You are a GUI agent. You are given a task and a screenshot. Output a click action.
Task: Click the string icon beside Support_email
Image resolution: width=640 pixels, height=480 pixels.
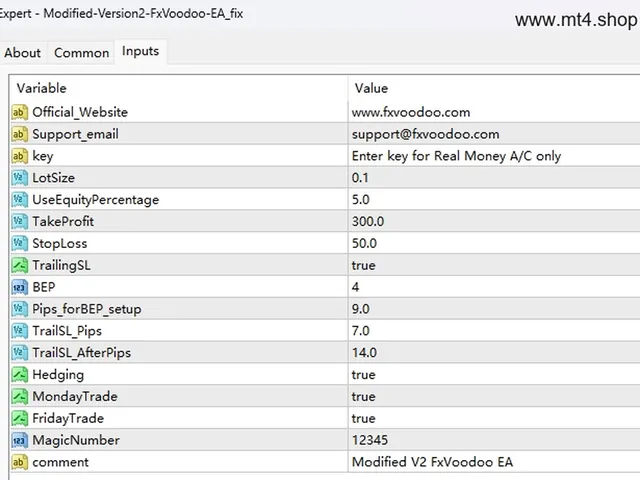pyautogui.click(x=20, y=134)
